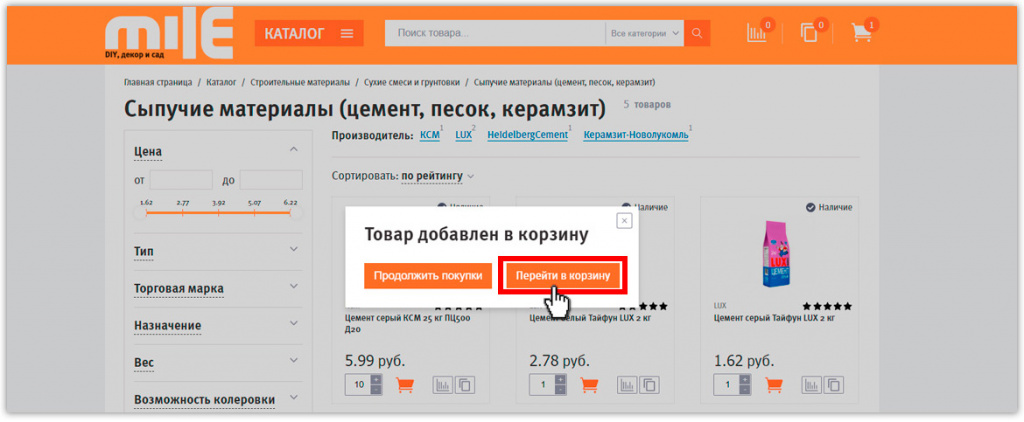Click the minimum price slider handle
1024x422 pixels.
coord(140,213)
